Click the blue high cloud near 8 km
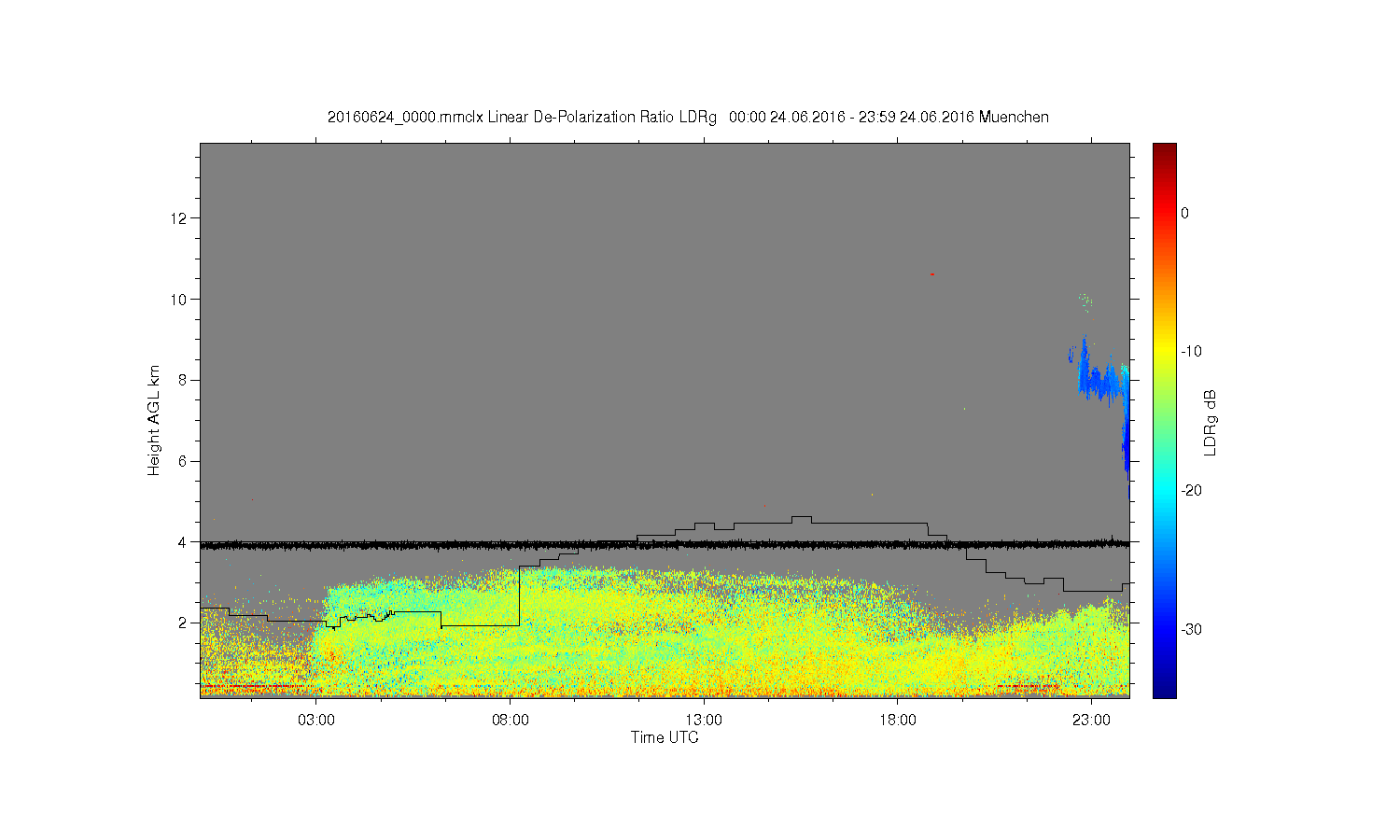 (x=1101, y=378)
